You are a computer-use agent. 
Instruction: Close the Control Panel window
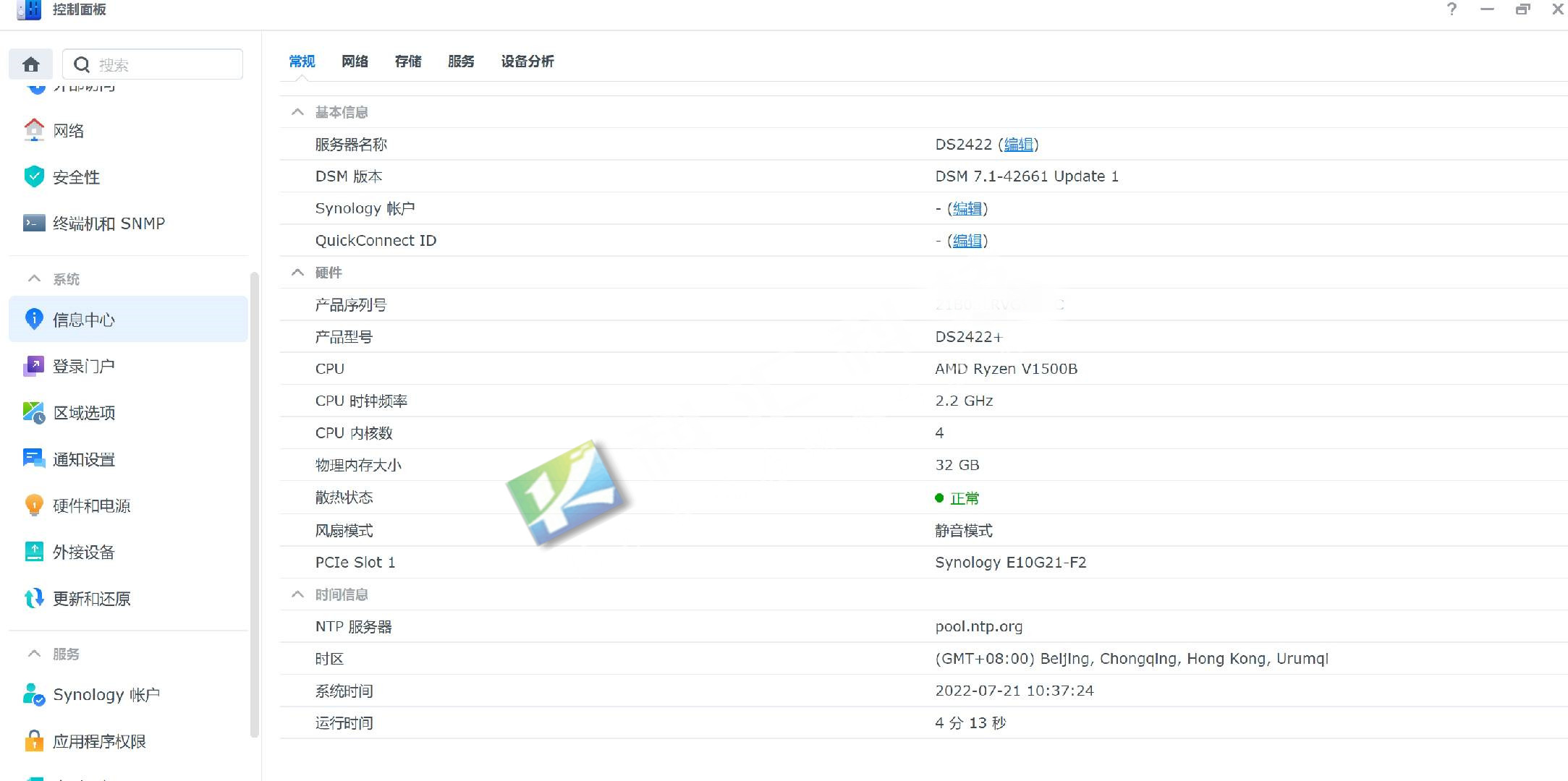(x=1558, y=9)
